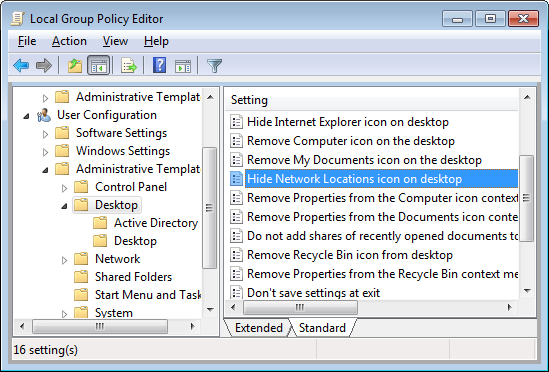
Task: Switch to the Extended tab
Action: (258, 328)
